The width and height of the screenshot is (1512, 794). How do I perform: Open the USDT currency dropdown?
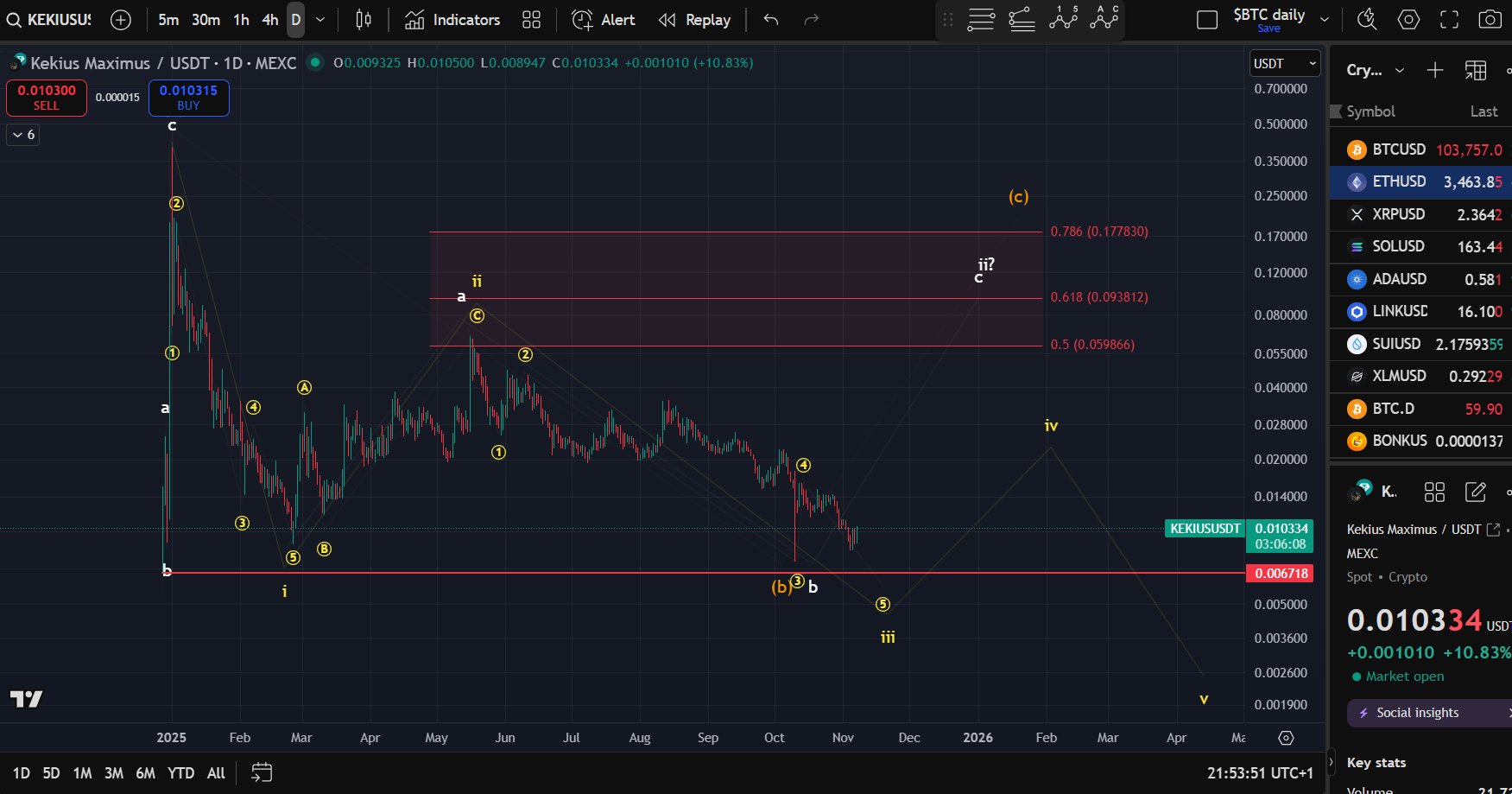tap(1284, 63)
